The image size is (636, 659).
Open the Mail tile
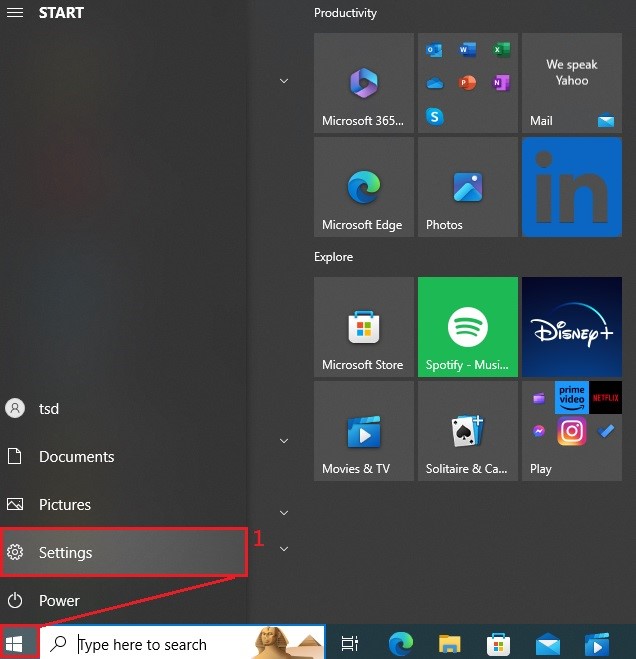[572, 83]
